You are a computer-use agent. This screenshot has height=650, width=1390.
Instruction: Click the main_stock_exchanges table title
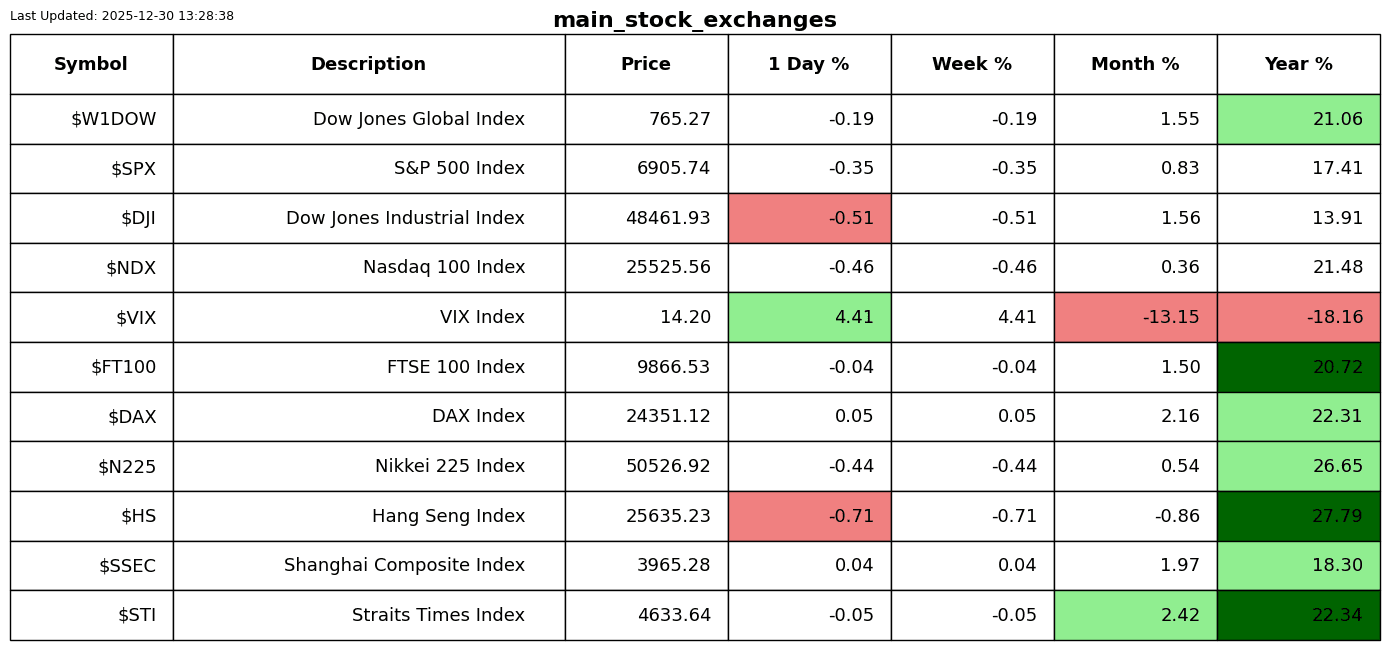pos(694,20)
